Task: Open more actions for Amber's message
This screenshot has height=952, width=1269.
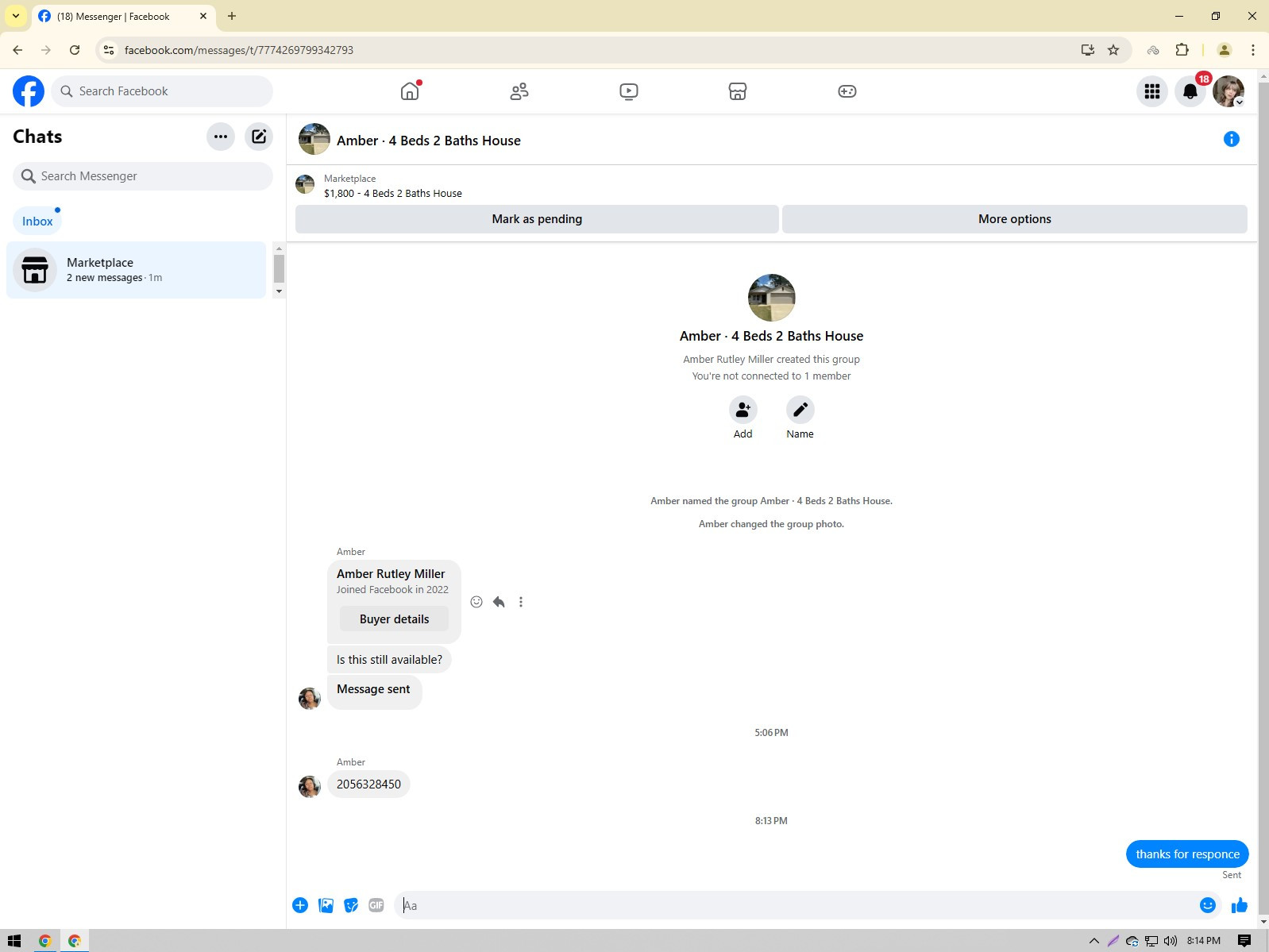Action: click(x=521, y=602)
